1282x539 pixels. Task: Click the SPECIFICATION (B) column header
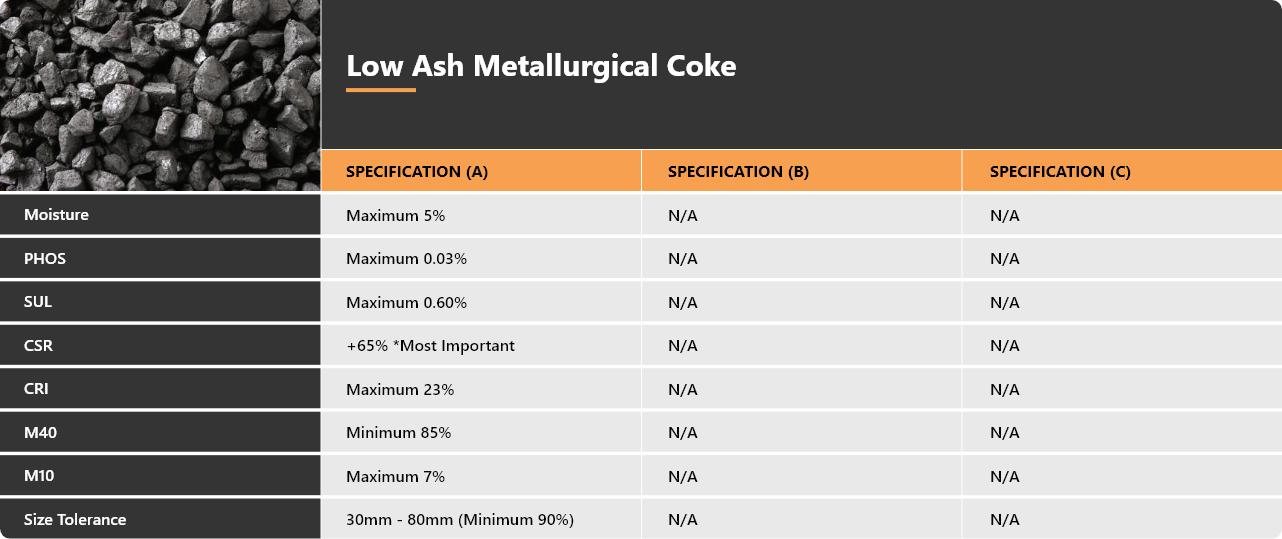[x=738, y=171]
